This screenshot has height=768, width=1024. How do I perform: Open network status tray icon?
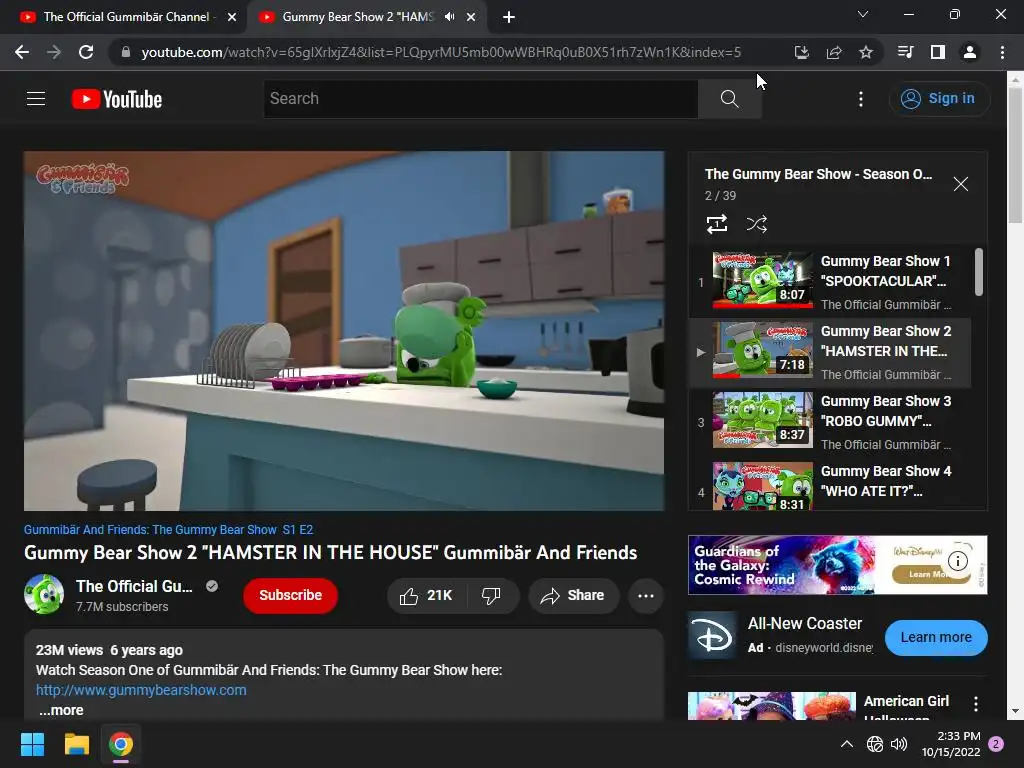(874, 744)
